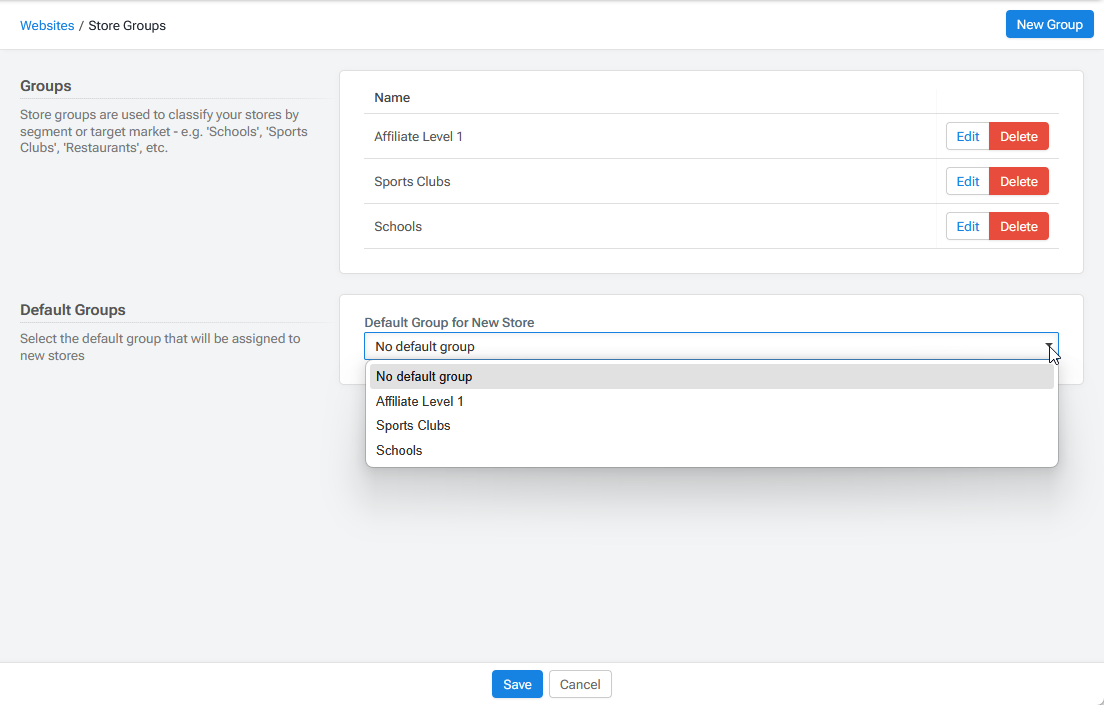Click Schools name in groups table

pos(398,227)
